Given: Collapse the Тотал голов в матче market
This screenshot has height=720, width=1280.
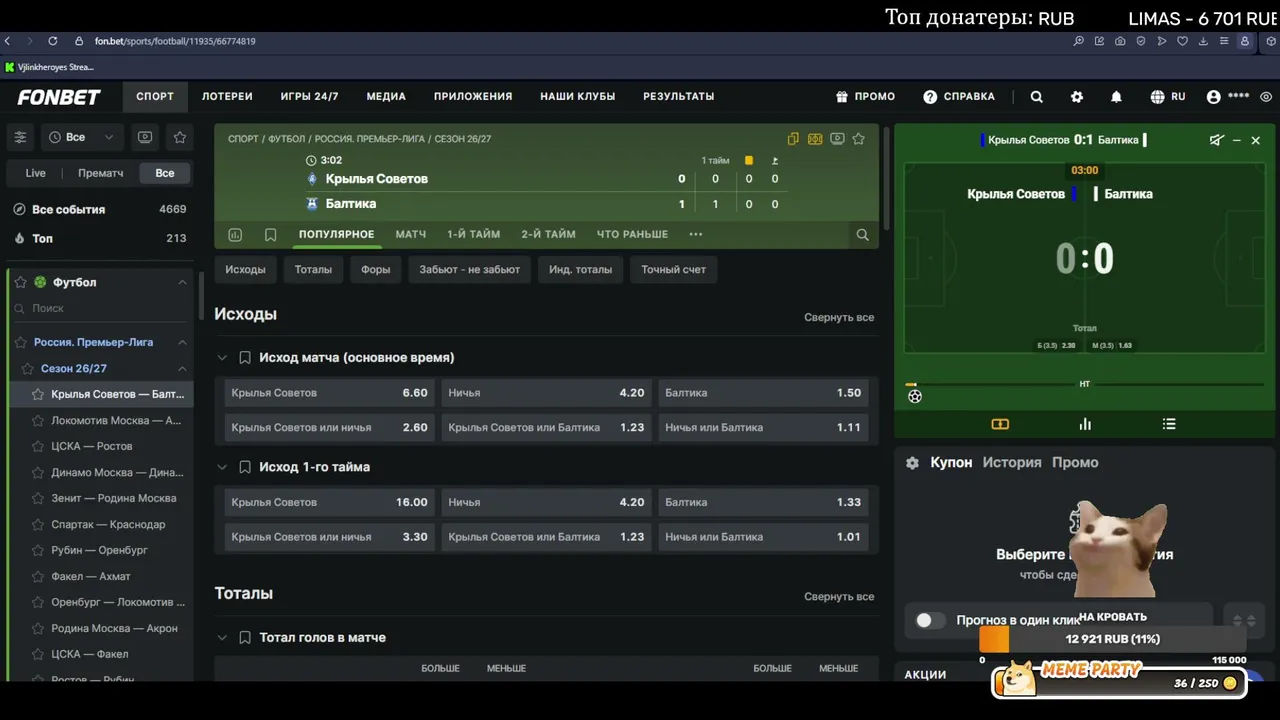Looking at the screenshot, I should (x=222, y=637).
